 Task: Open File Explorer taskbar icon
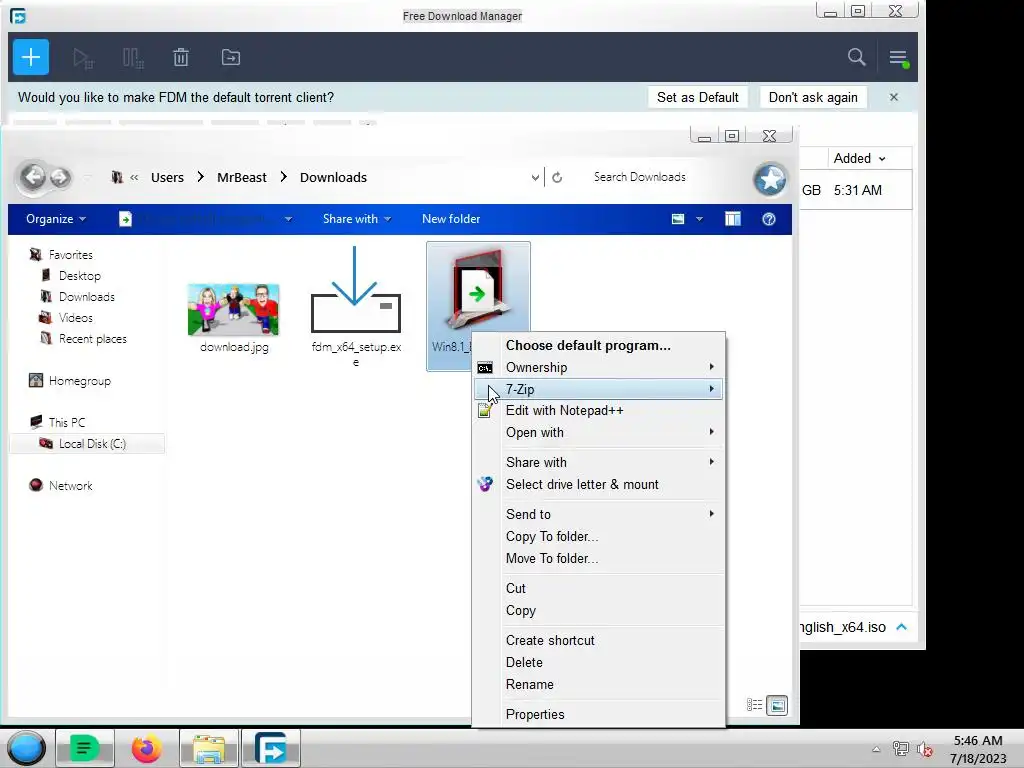(209, 748)
